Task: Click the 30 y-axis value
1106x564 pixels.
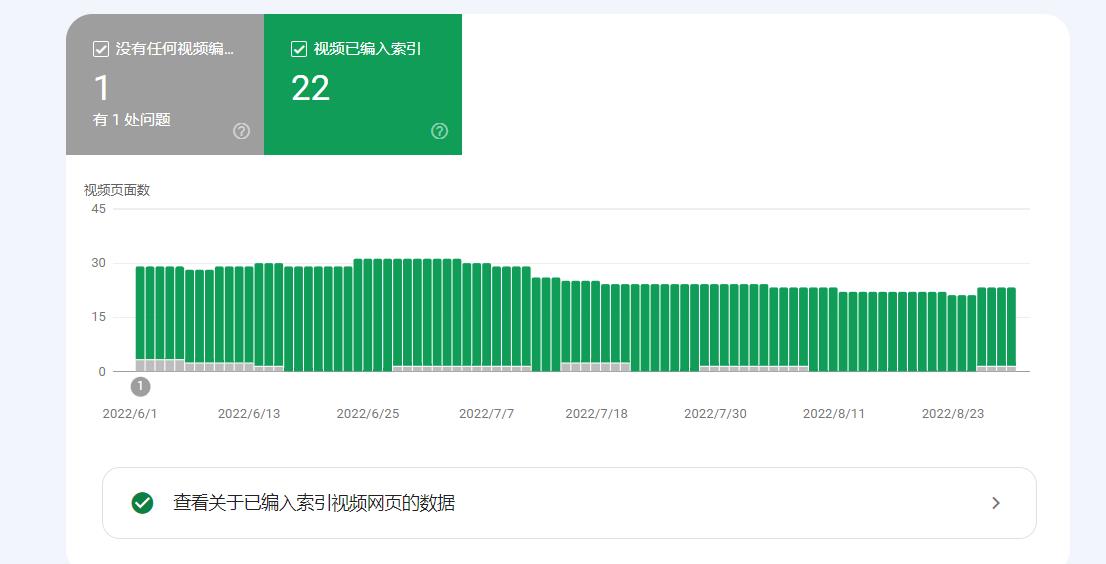Action: 99,263
